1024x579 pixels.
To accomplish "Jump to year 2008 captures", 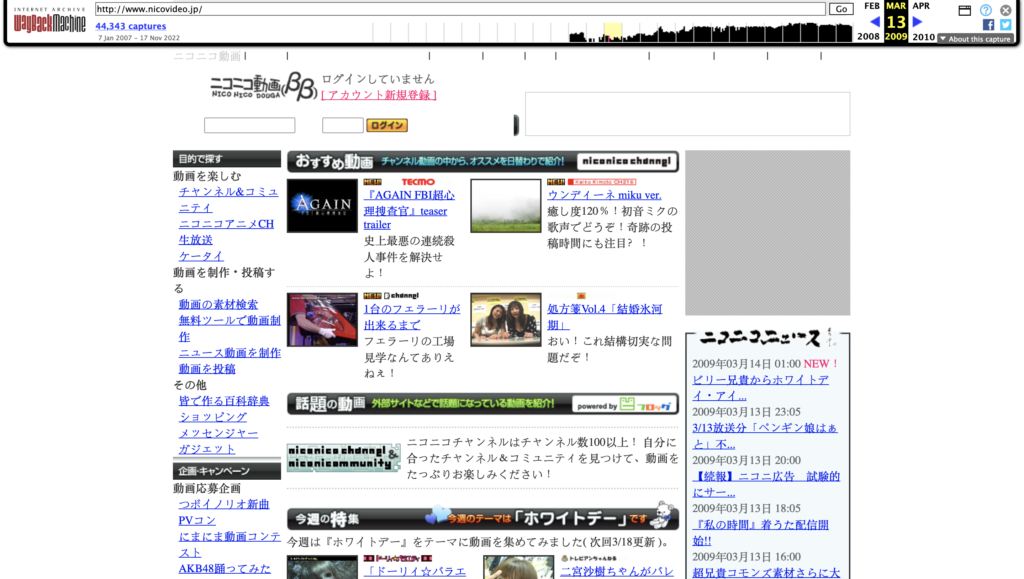I will coord(869,37).
